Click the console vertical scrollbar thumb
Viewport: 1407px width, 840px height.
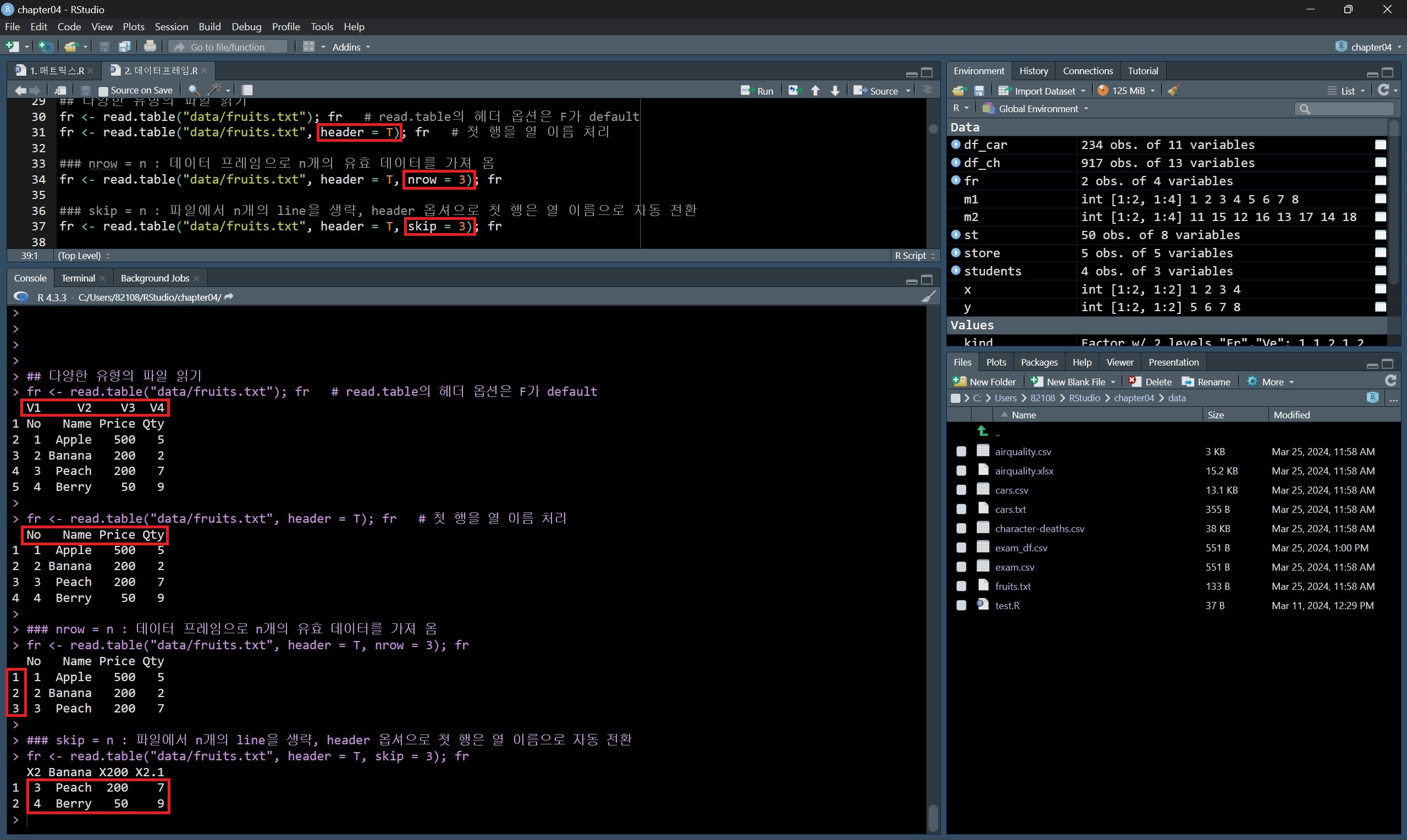(933, 817)
